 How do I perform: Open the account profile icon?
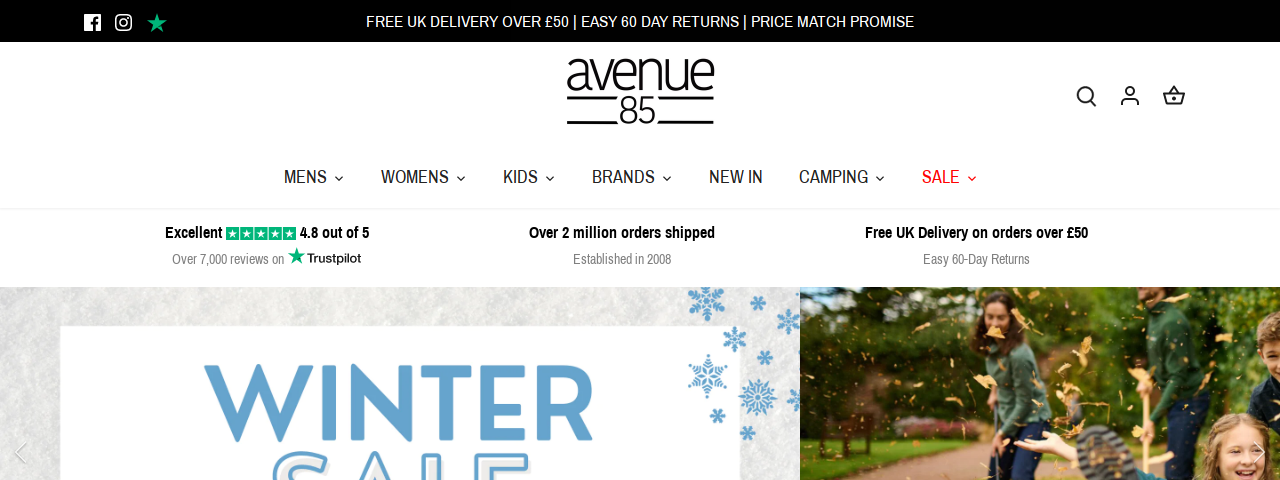(1130, 96)
